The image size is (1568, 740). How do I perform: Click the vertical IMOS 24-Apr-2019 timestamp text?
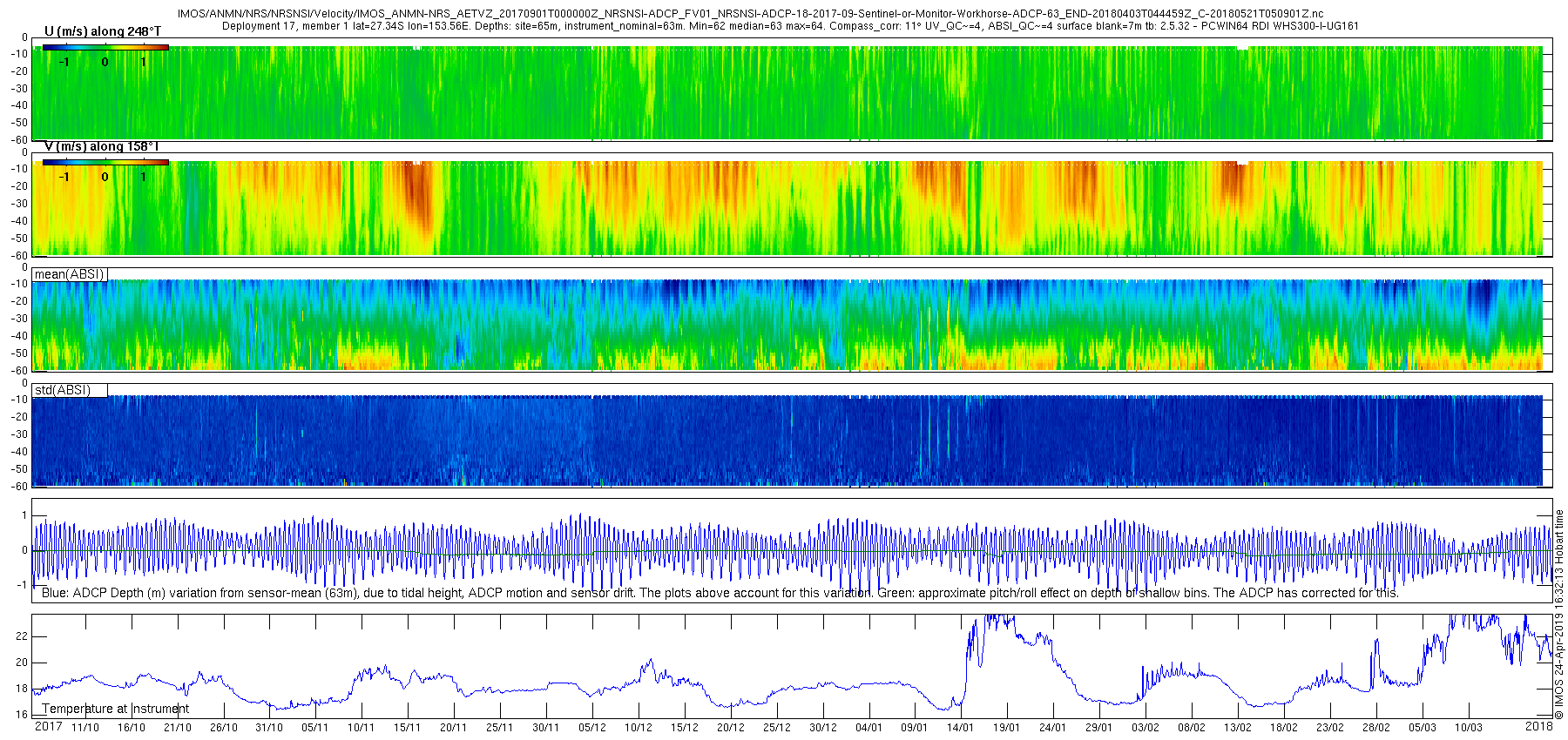[1559, 614]
